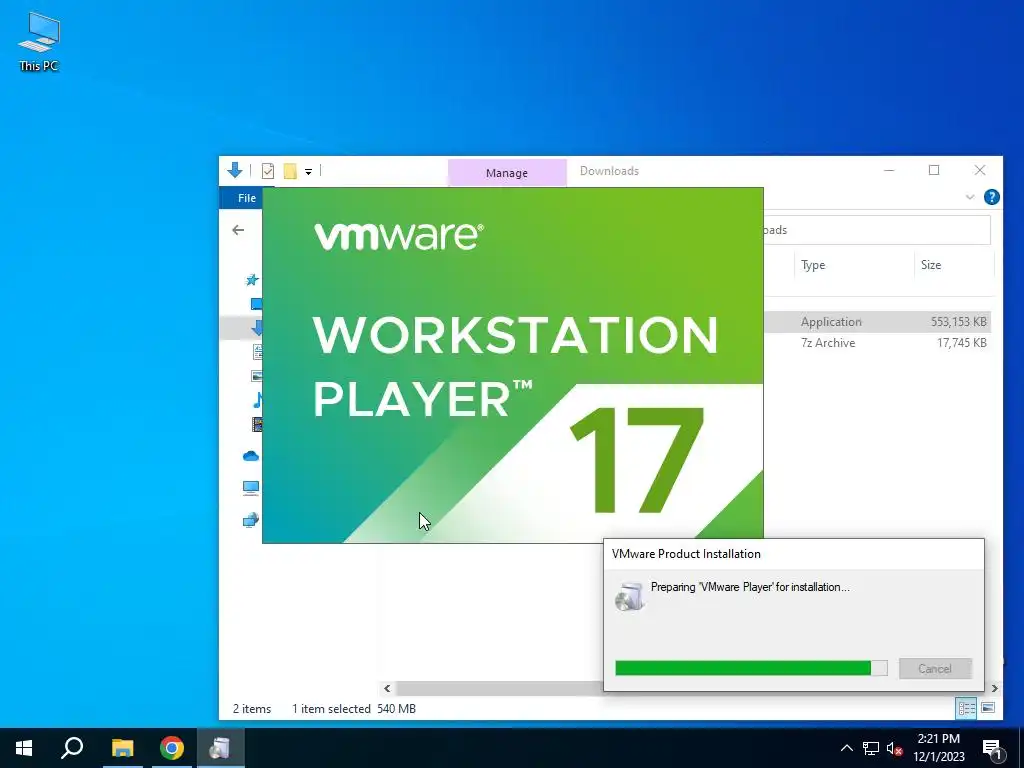
Task: Click the 17,745 KB size cell
Action: pos(961,343)
